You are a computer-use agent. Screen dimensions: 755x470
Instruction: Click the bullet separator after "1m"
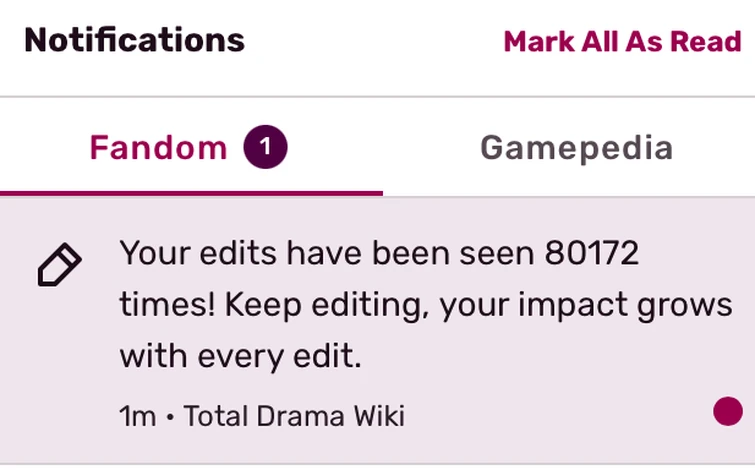coord(170,416)
